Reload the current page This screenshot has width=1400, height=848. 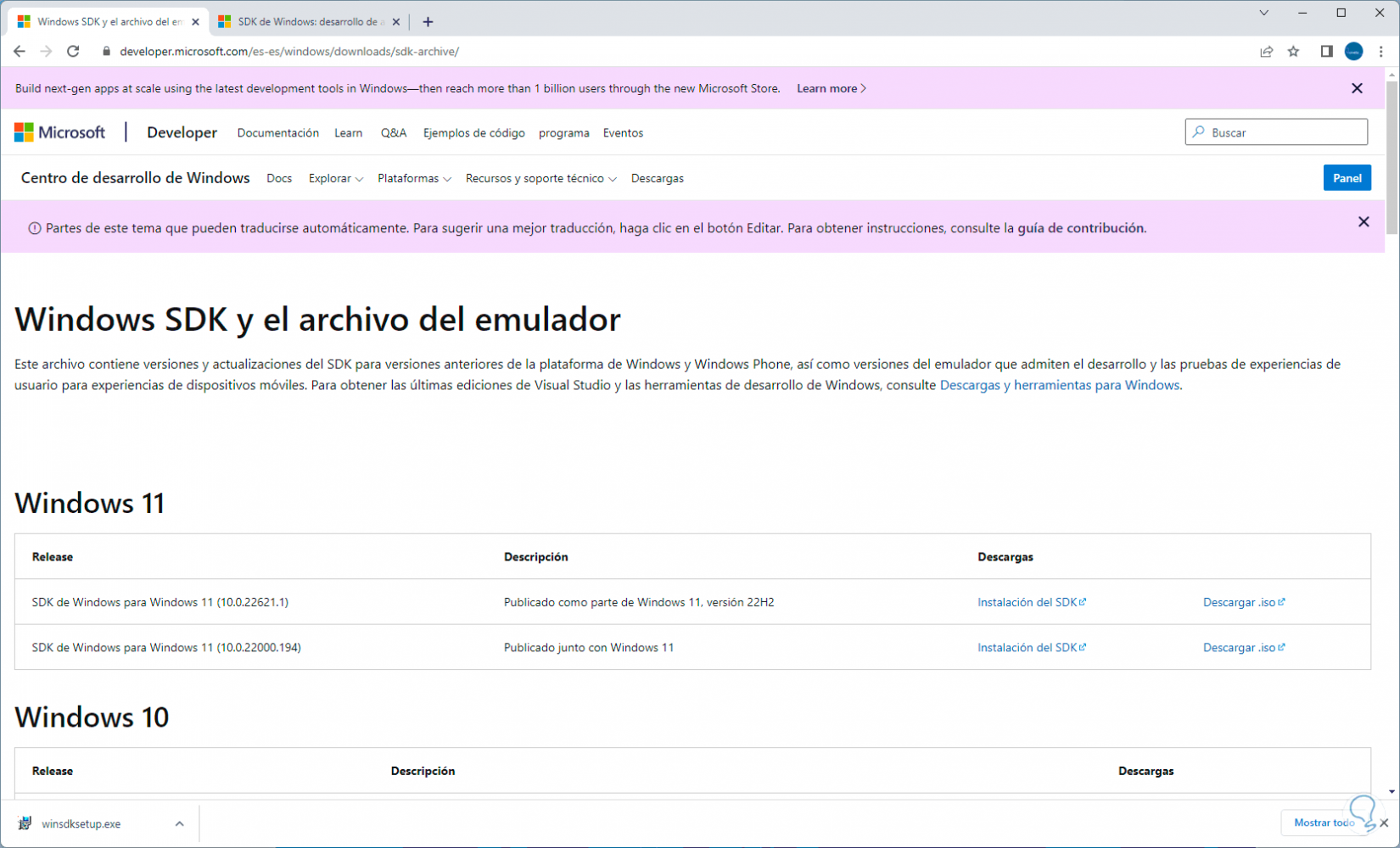tap(73, 52)
